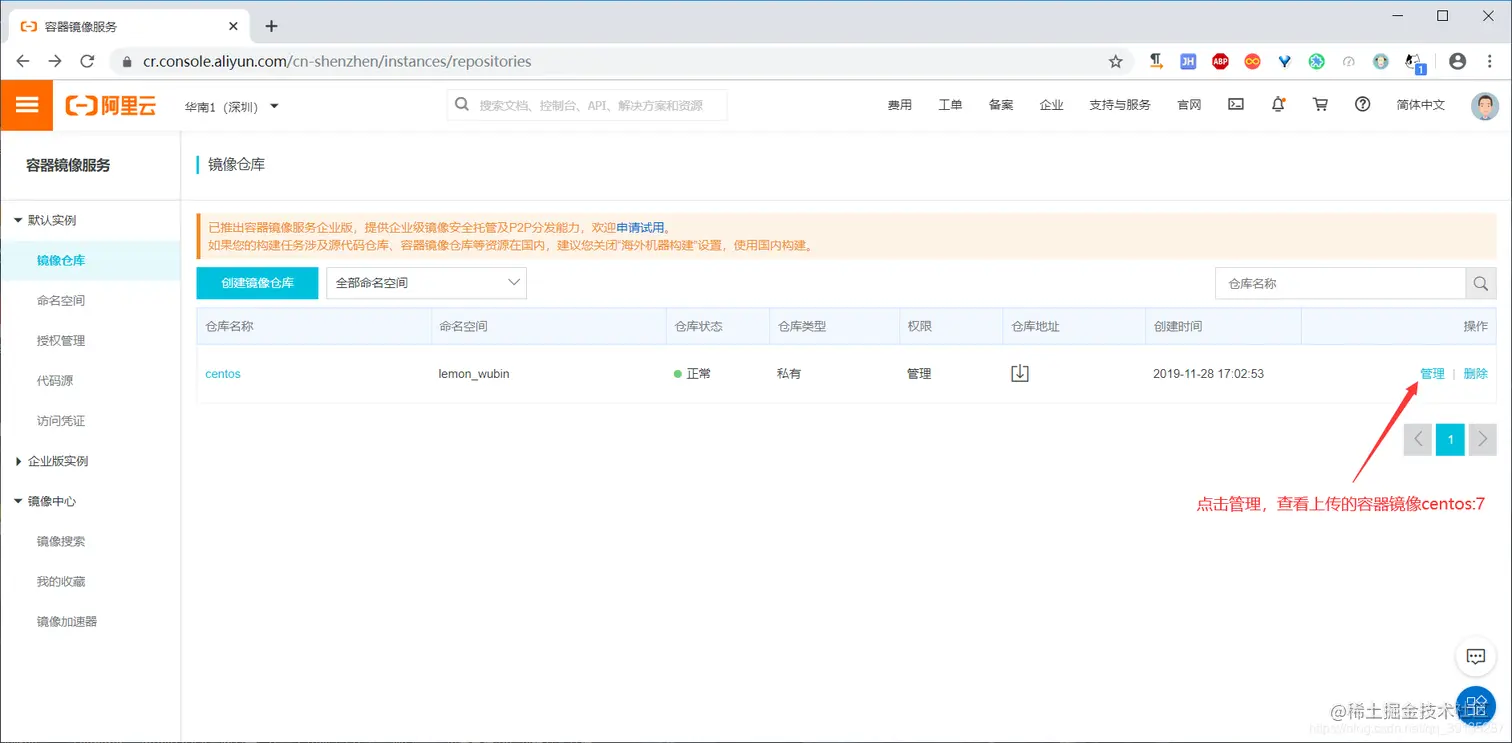Viewport: 1512px width, 743px height.
Task: Click the cow-face extension icon
Action: [1381, 61]
